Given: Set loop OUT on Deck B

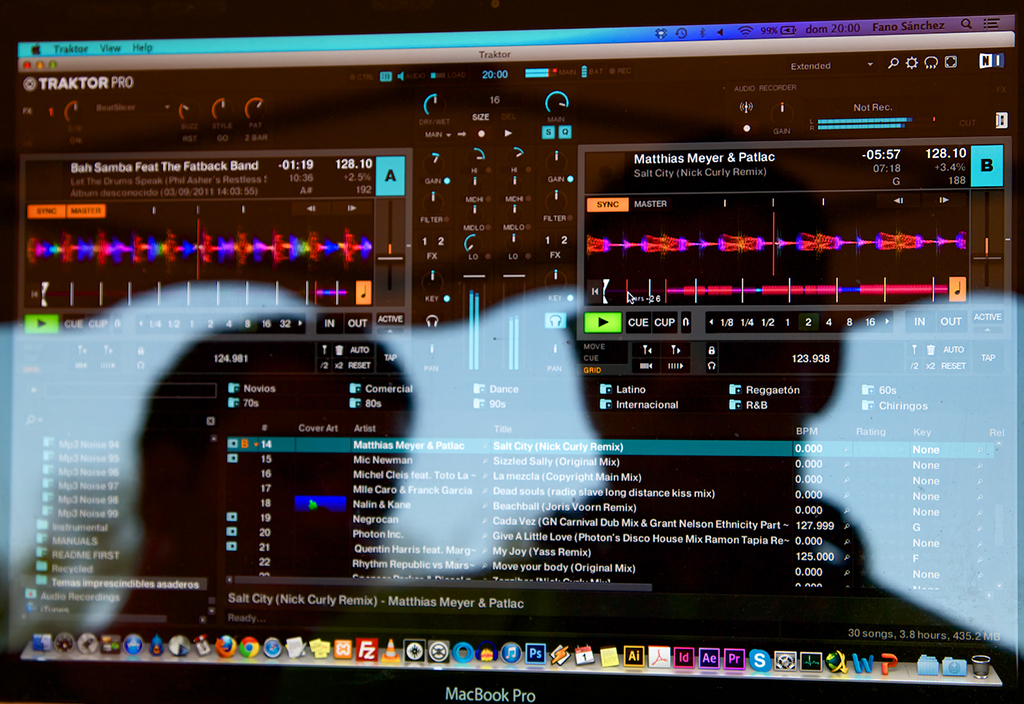Looking at the screenshot, I should click(950, 321).
